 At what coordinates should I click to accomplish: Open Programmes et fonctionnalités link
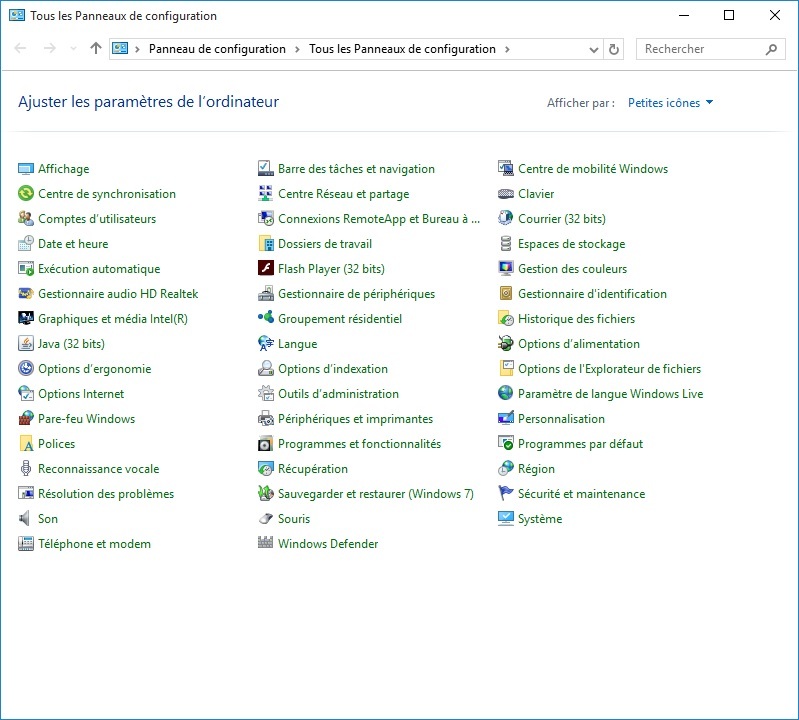tap(359, 443)
